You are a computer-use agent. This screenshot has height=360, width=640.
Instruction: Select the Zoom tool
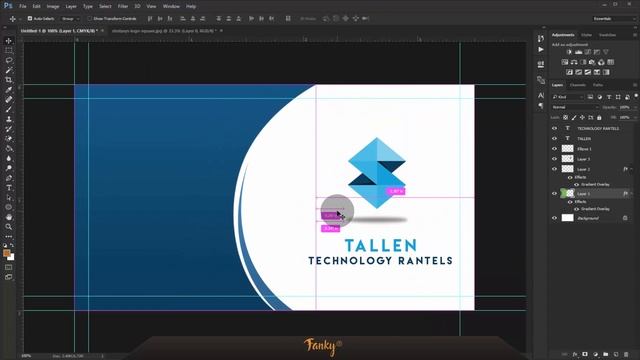coord(9,227)
